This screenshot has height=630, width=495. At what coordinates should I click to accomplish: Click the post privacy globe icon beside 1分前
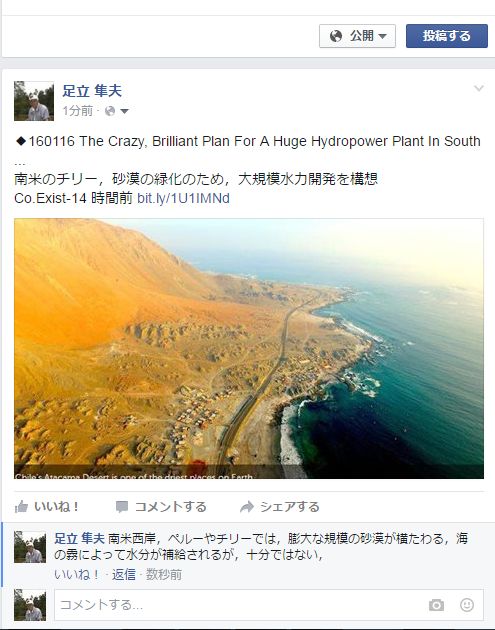coord(110,111)
